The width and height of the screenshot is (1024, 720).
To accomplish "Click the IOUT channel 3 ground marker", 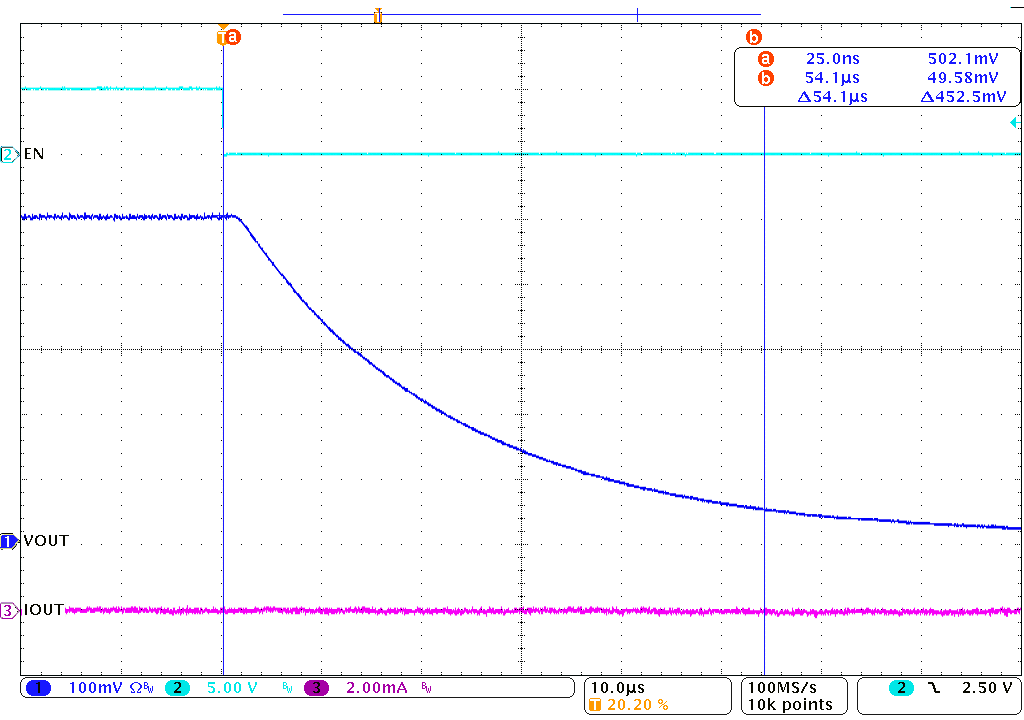I will 9,610.
